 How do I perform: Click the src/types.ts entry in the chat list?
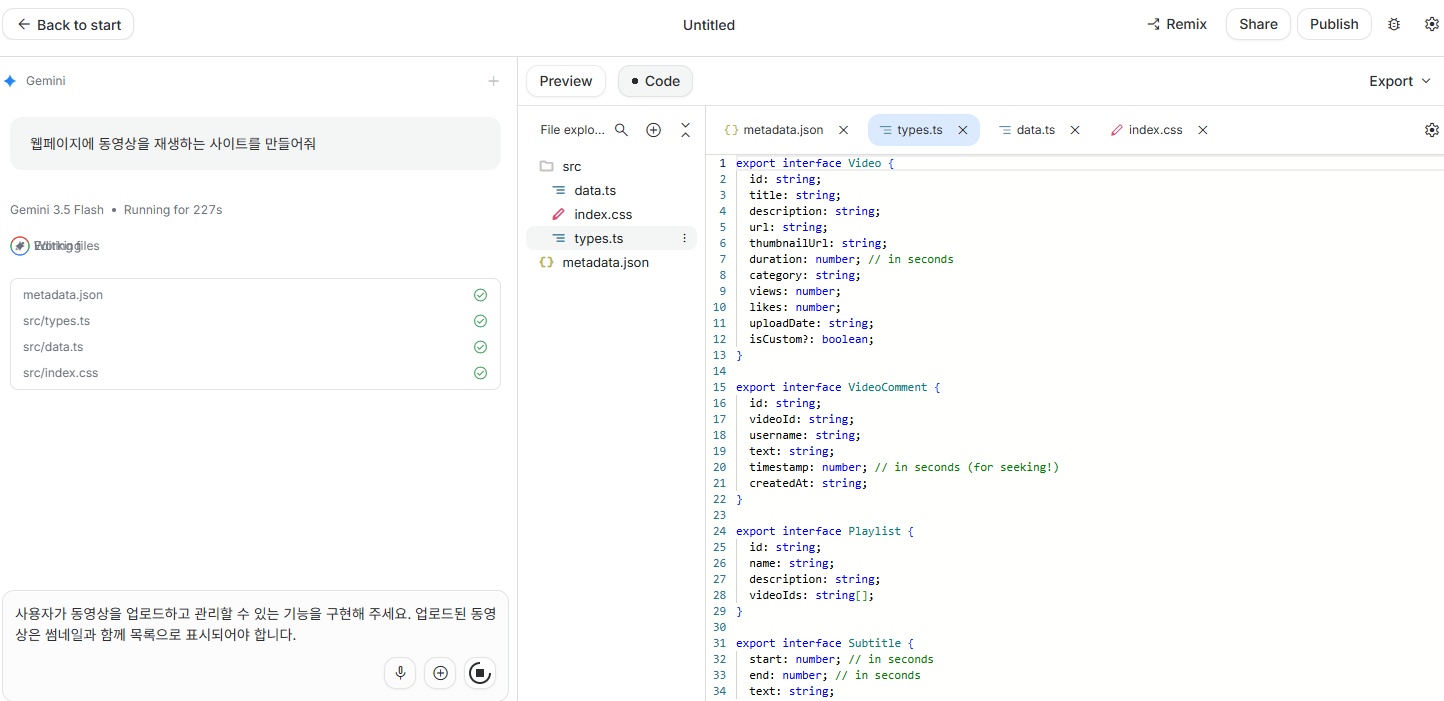57,321
